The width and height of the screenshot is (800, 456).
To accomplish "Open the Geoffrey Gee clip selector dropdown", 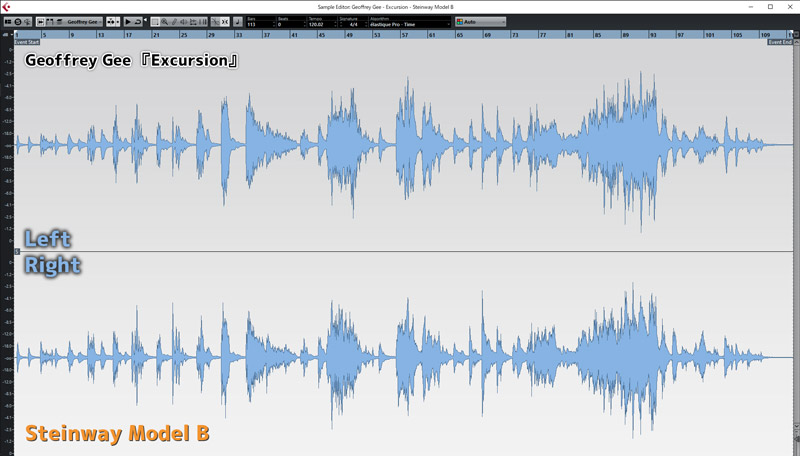I will click(x=84, y=22).
